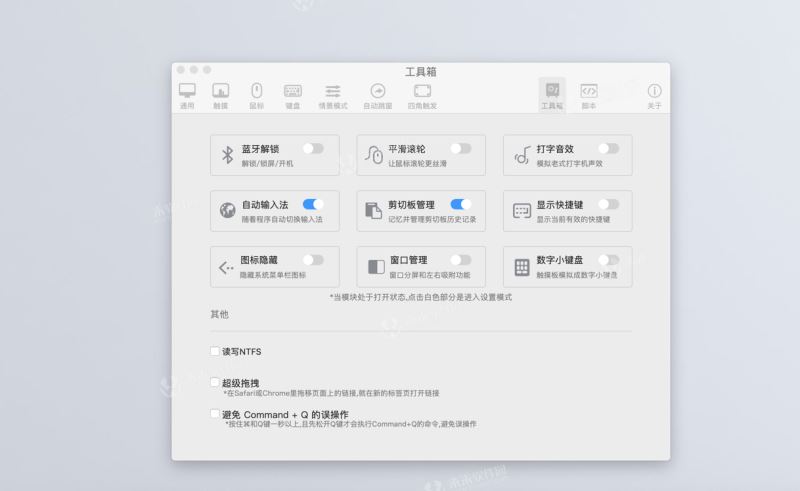Disable the 剪切板管理 clipboard manager switch

coord(461,204)
